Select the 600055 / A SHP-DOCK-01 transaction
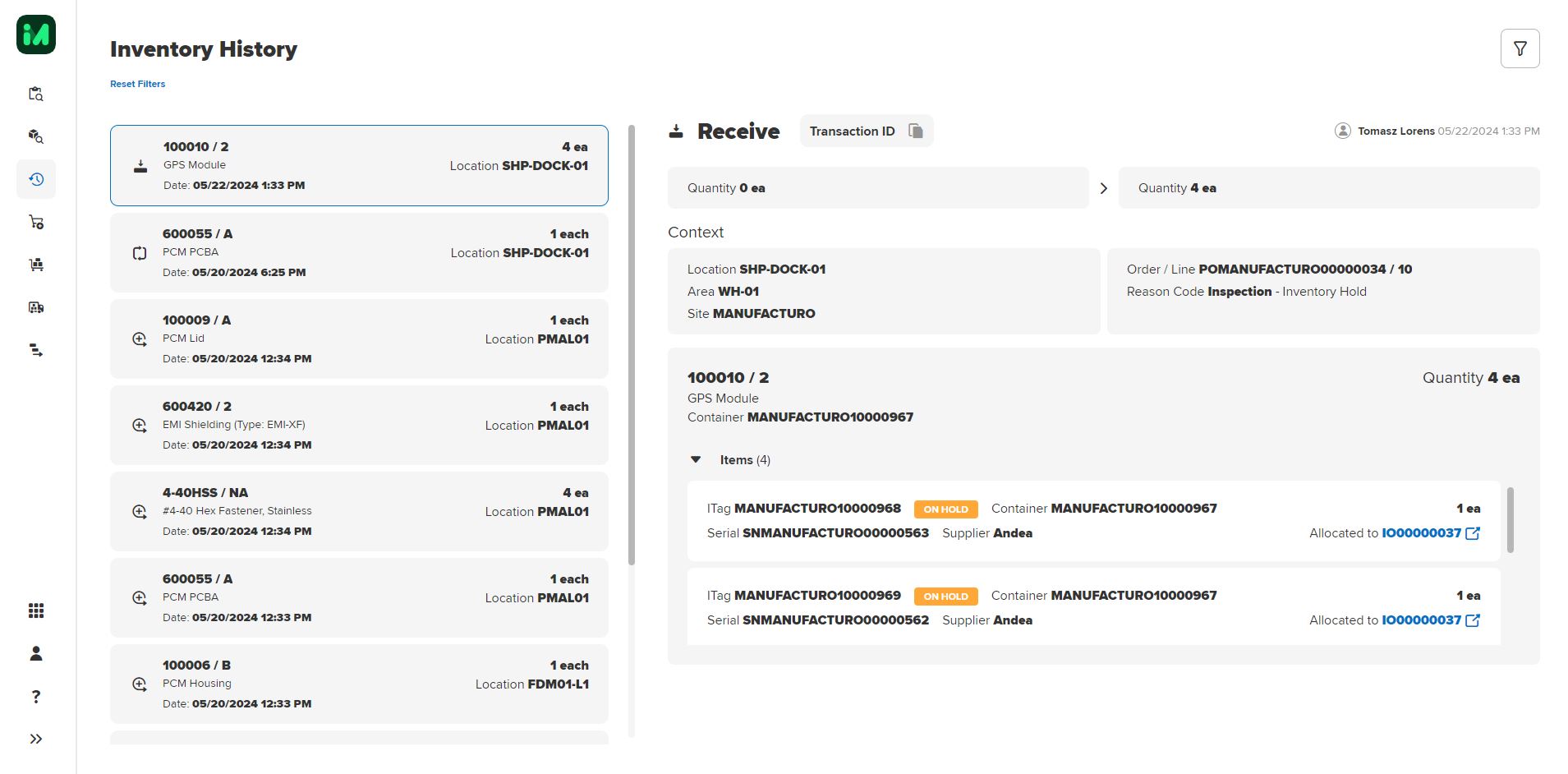The width and height of the screenshot is (1568, 774). 359,252
